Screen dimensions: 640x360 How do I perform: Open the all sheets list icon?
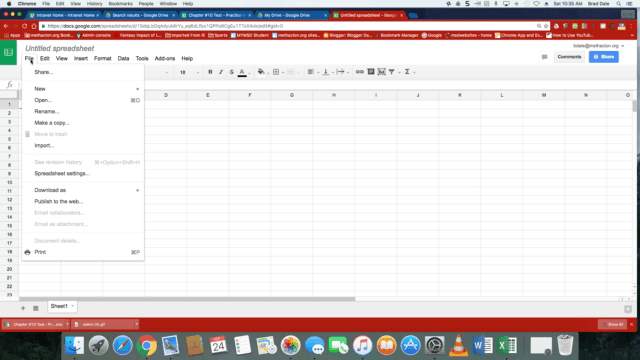pyautogui.click(x=36, y=308)
